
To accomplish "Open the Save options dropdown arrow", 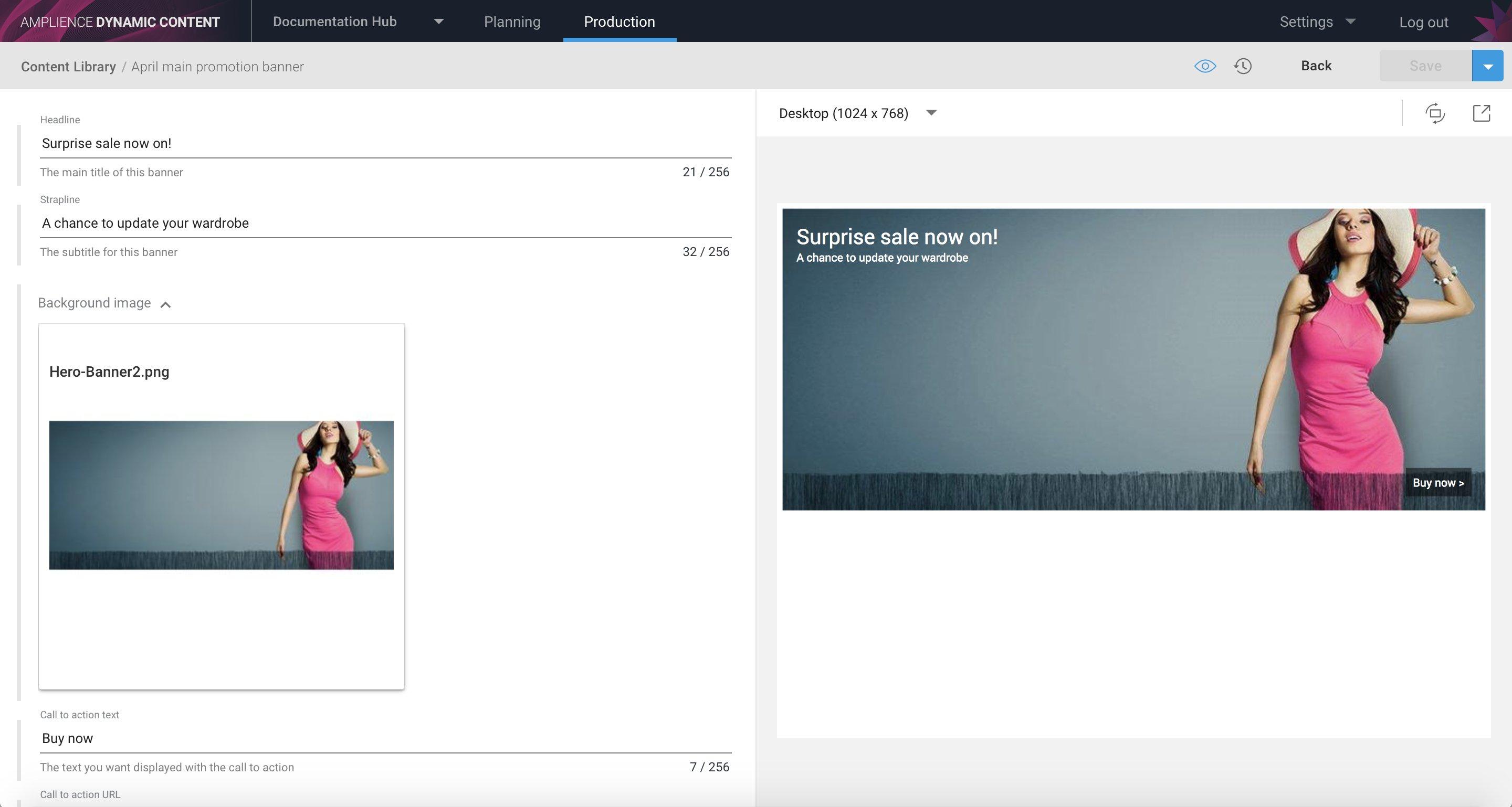I will pos(1487,66).
